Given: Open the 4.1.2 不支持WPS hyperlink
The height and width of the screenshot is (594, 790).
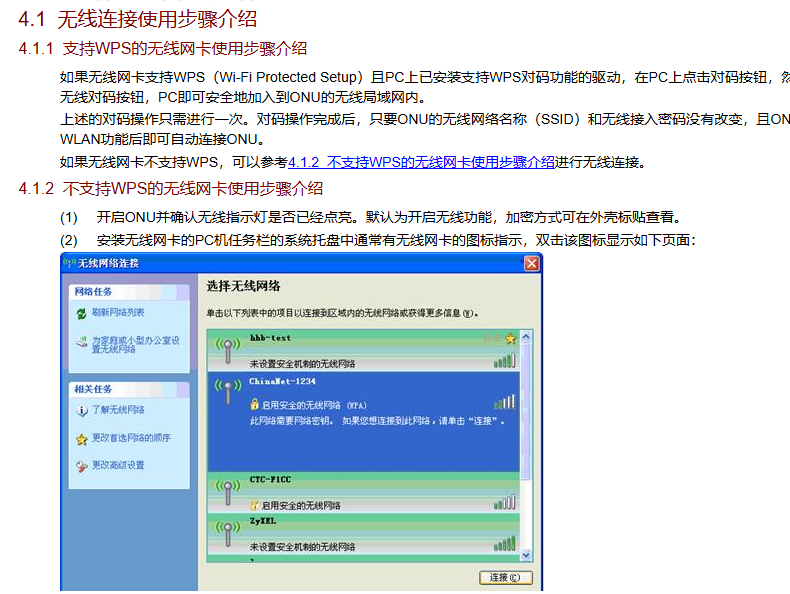Looking at the screenshot, I should tap(421, 162).
